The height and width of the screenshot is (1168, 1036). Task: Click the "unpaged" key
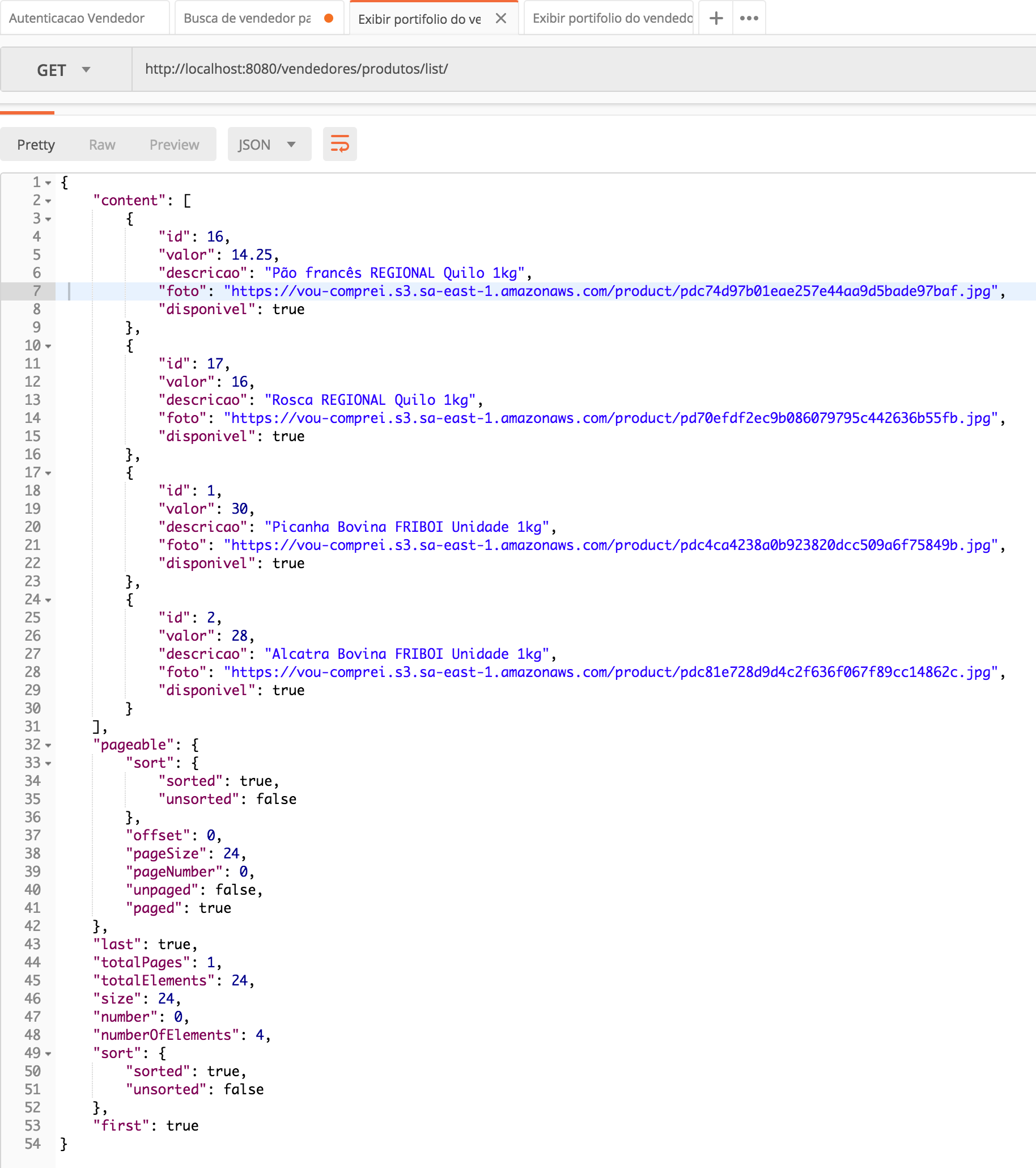(162, 890)
